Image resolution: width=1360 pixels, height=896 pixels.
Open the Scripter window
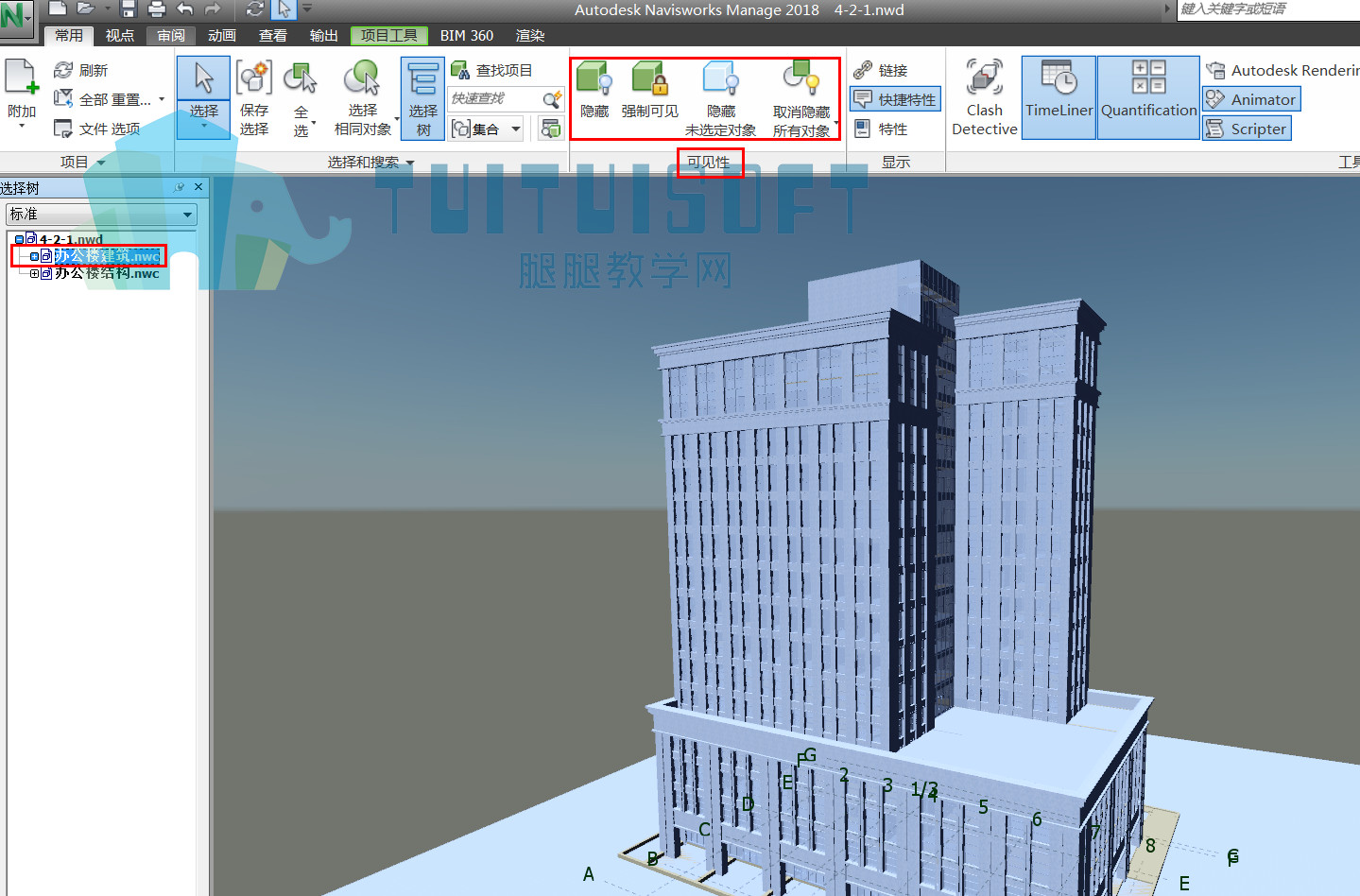coord(1247,129)
